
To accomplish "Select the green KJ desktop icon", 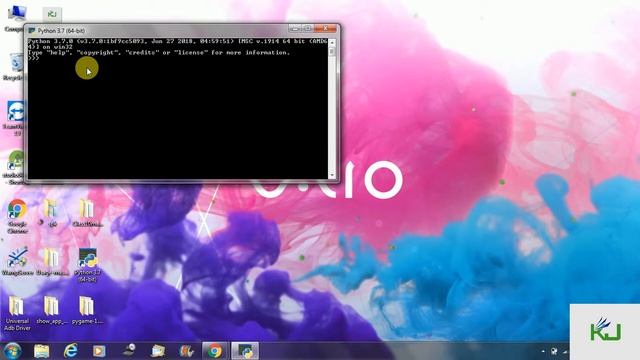I will (52, 15).
